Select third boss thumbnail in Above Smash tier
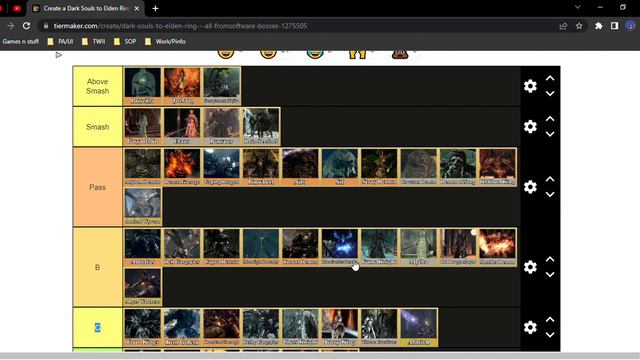The image size is (640, 360). tap(222, 86)
